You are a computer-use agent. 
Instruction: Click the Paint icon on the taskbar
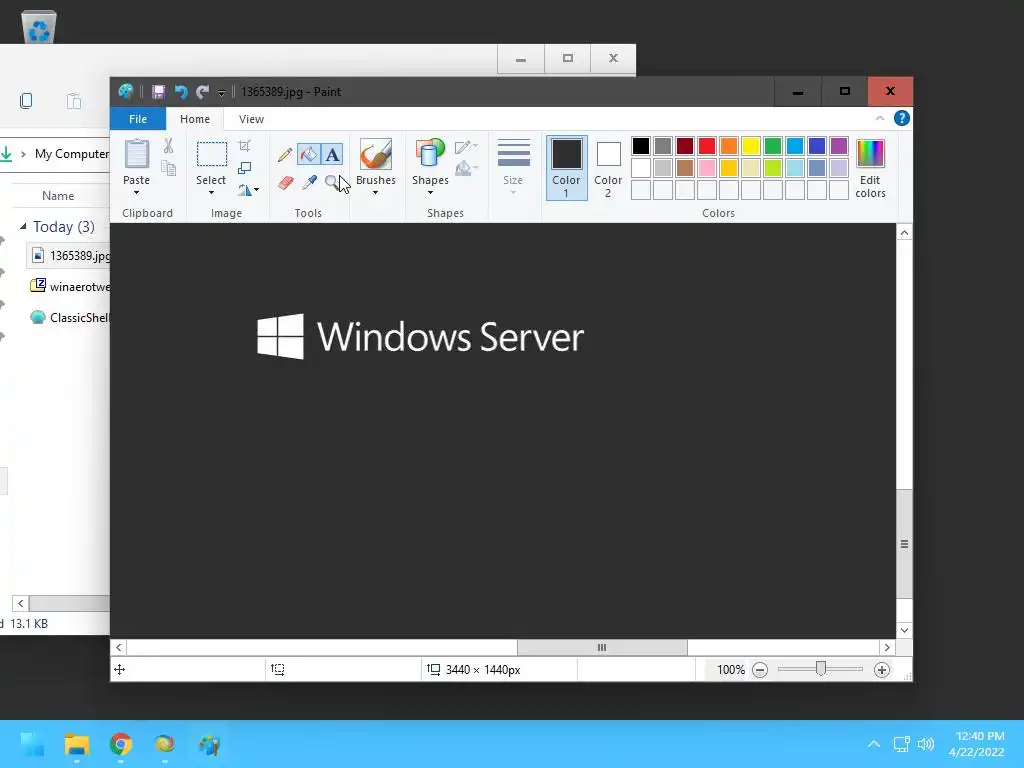[209, 744]
